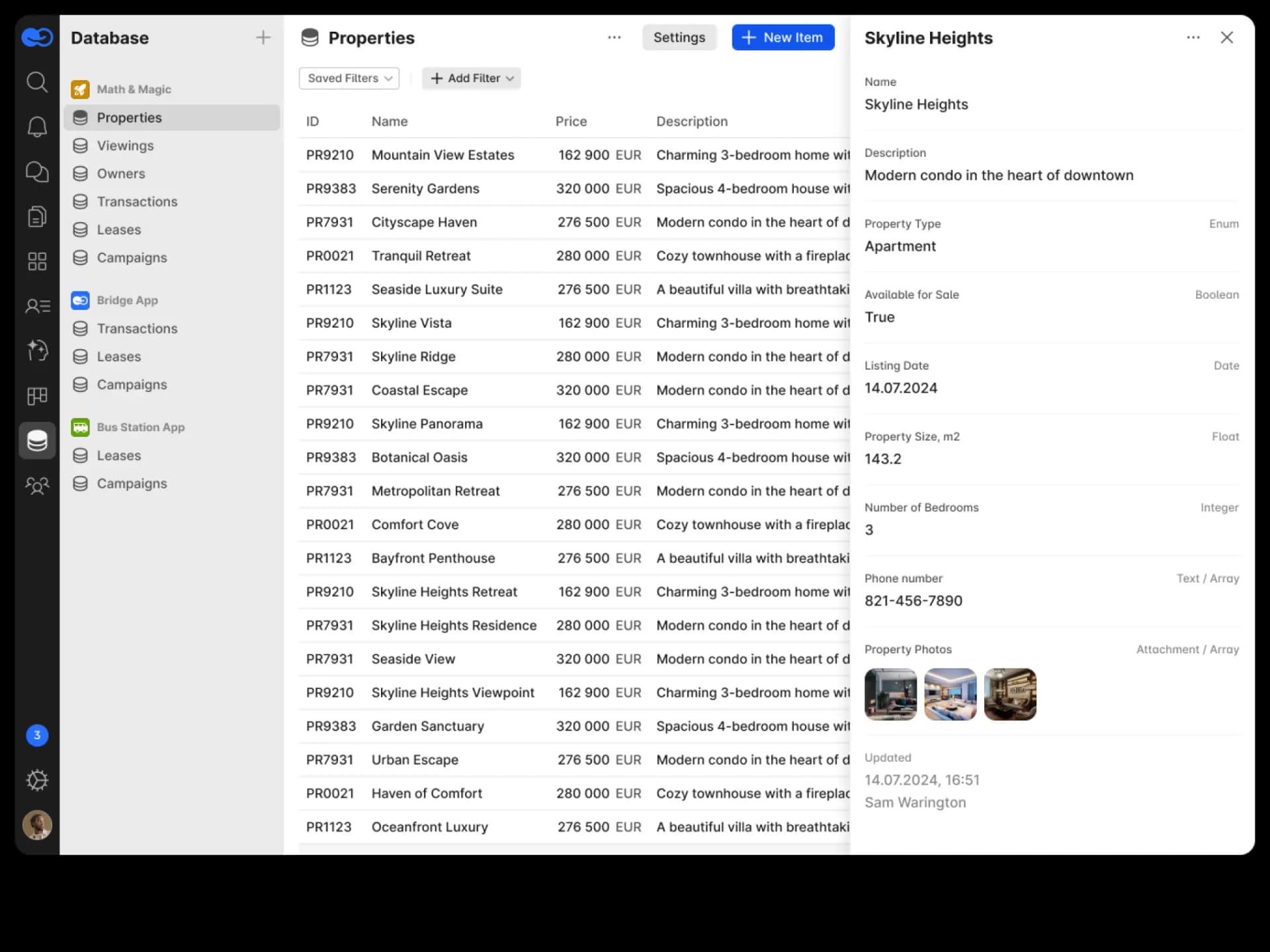The image size is (1270, 952).
Task: Click the search icon in left rail
Action: pos(37,82)
